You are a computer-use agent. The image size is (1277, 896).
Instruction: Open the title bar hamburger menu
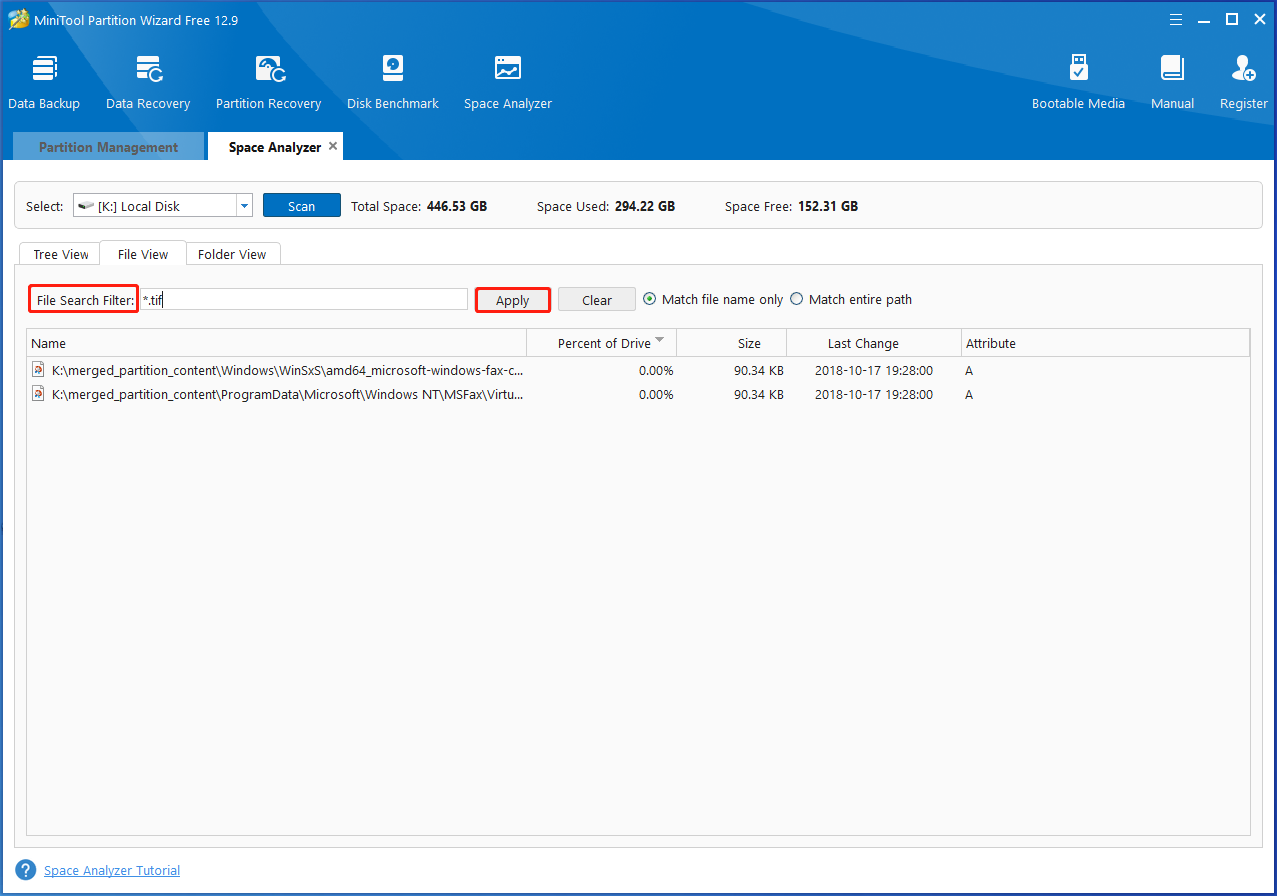pyautogui.click(x=1177, y=19)
